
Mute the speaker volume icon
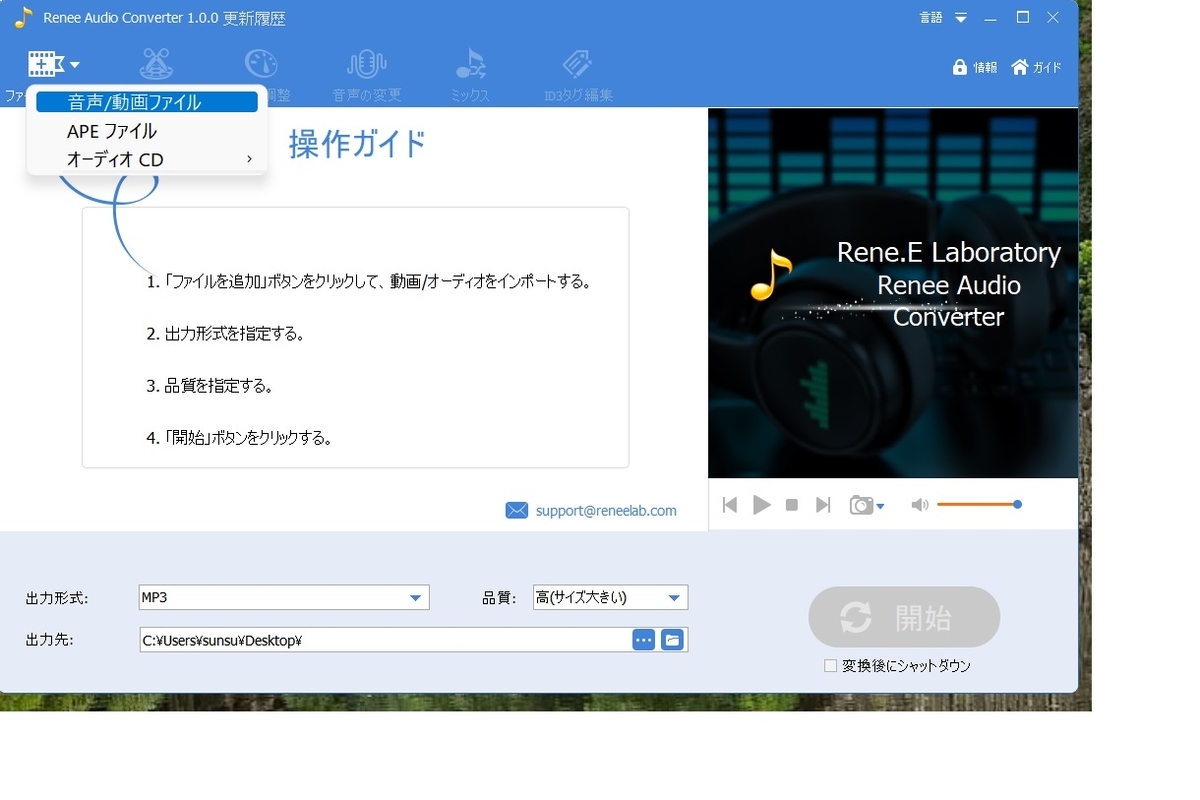pos(920,505)
